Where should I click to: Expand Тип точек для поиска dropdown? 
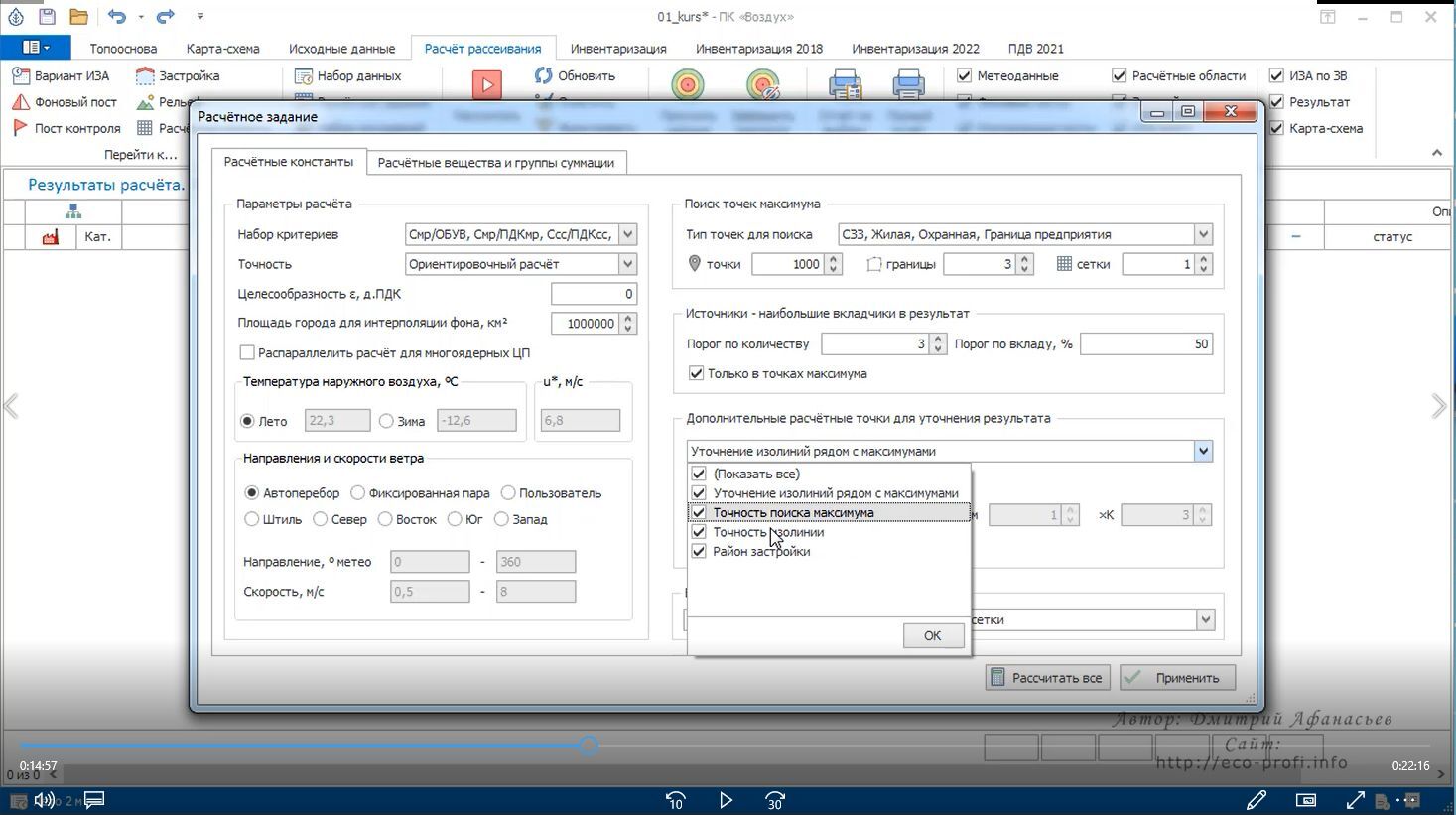[x=1203, y=234]
